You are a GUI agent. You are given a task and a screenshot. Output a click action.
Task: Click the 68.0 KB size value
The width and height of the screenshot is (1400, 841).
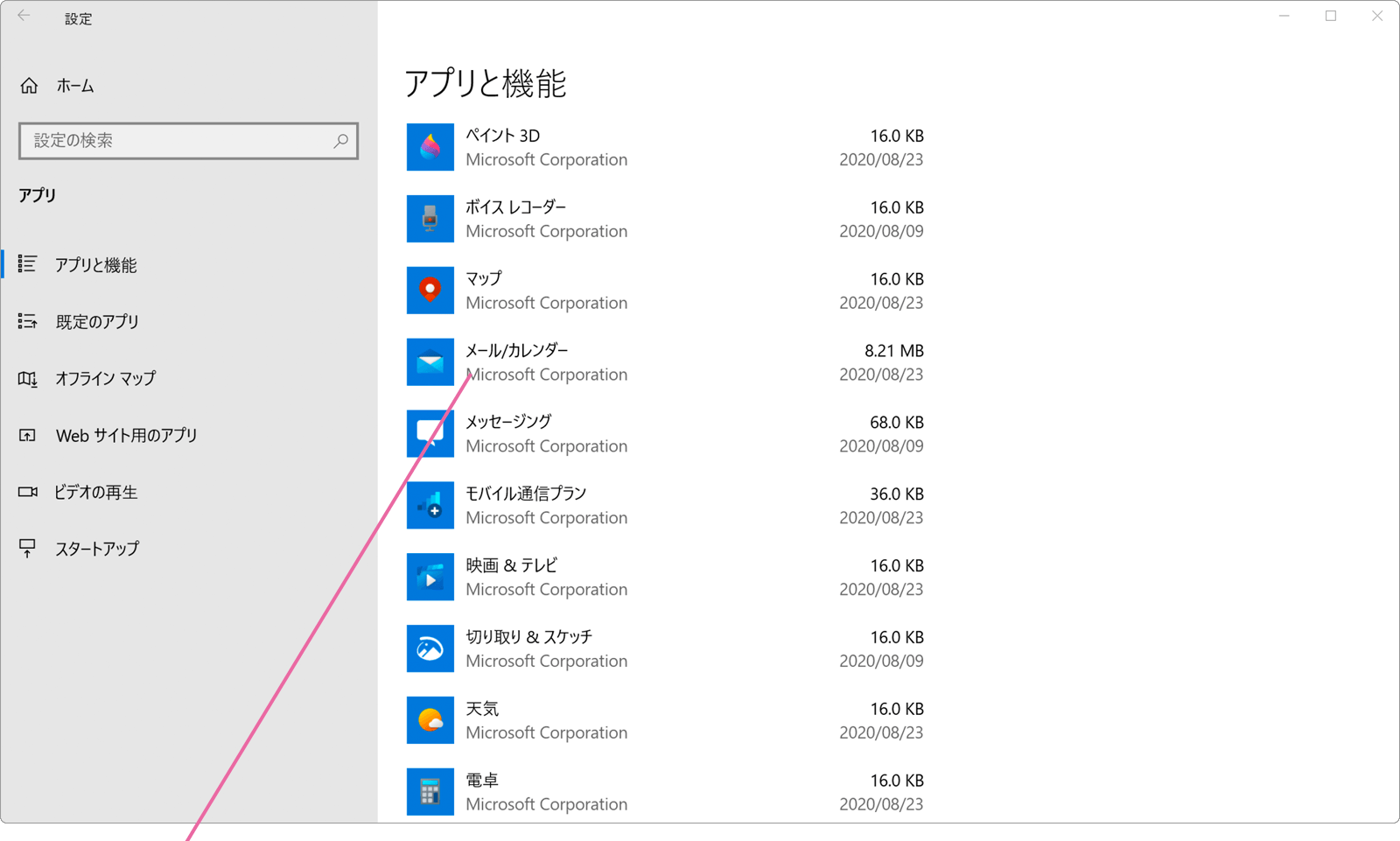click(x=897, y=423)
